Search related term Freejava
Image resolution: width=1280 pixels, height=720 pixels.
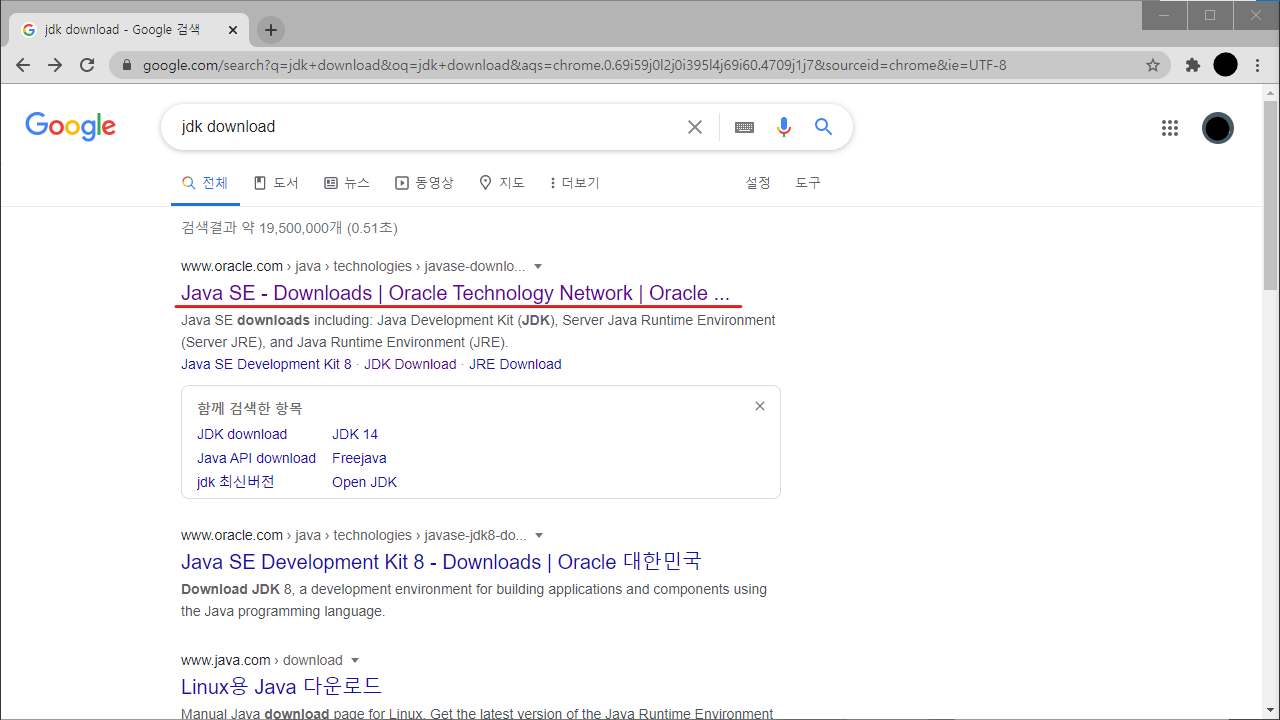click(x=359, y=458)
